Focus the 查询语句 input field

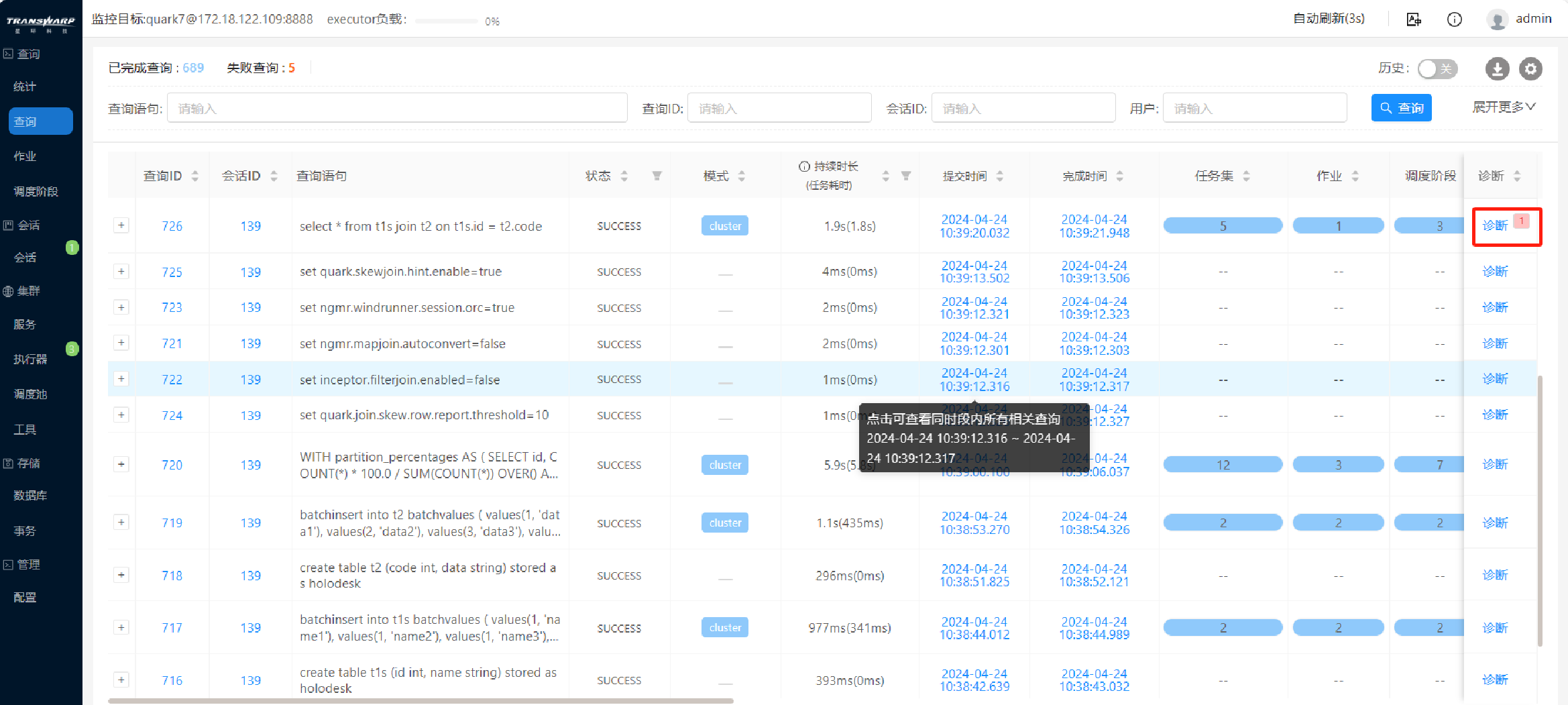[397, 108]
